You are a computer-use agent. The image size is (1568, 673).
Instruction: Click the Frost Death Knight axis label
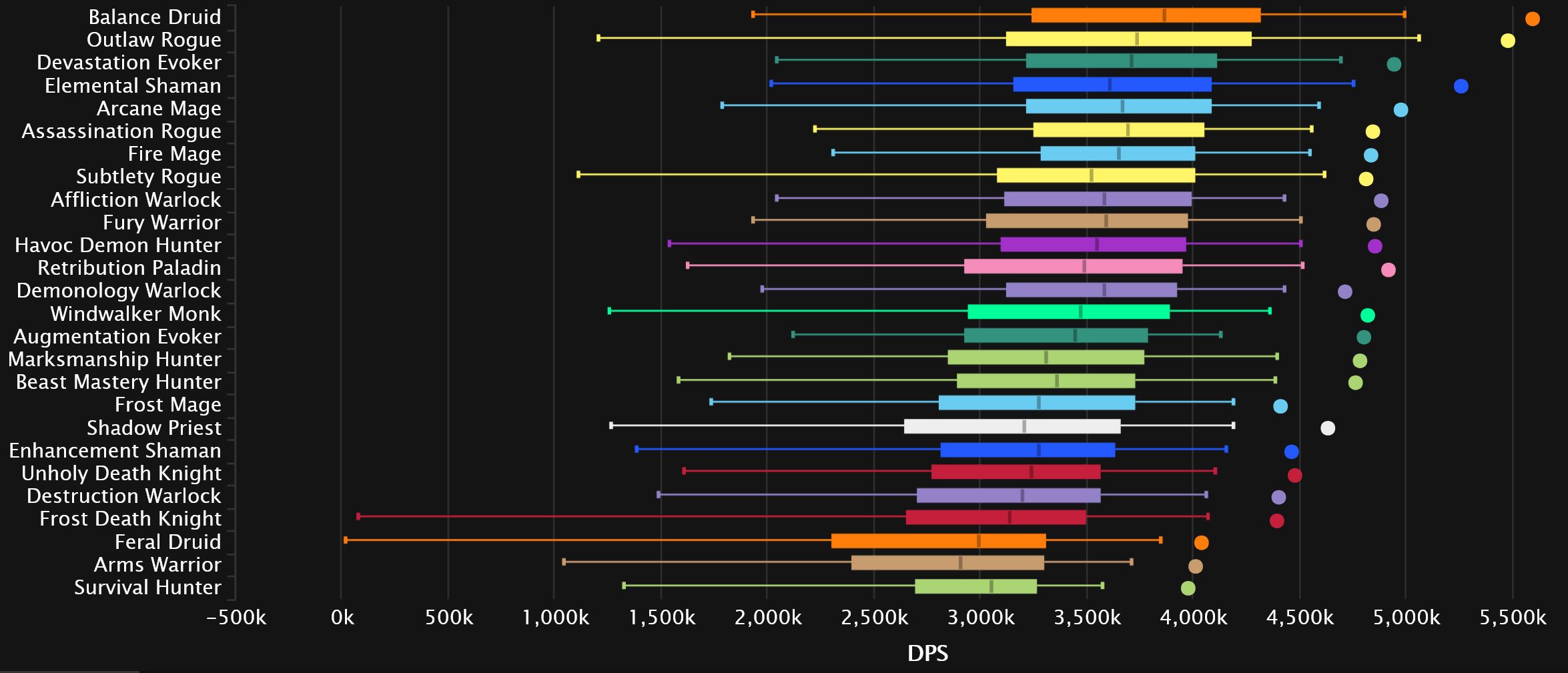pos(130,518)
